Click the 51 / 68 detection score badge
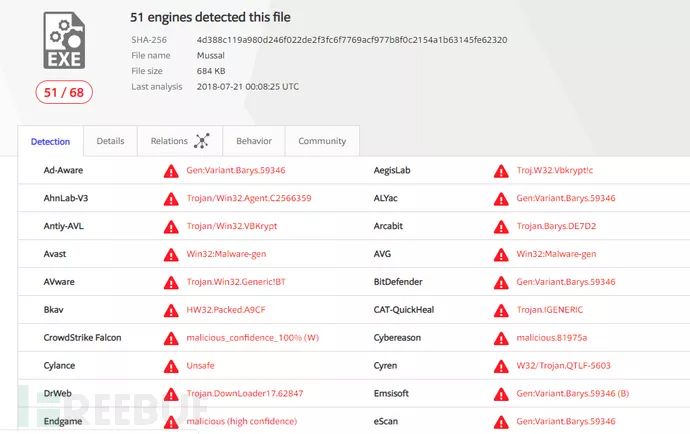690x434 pixels. tap(64, 93)
